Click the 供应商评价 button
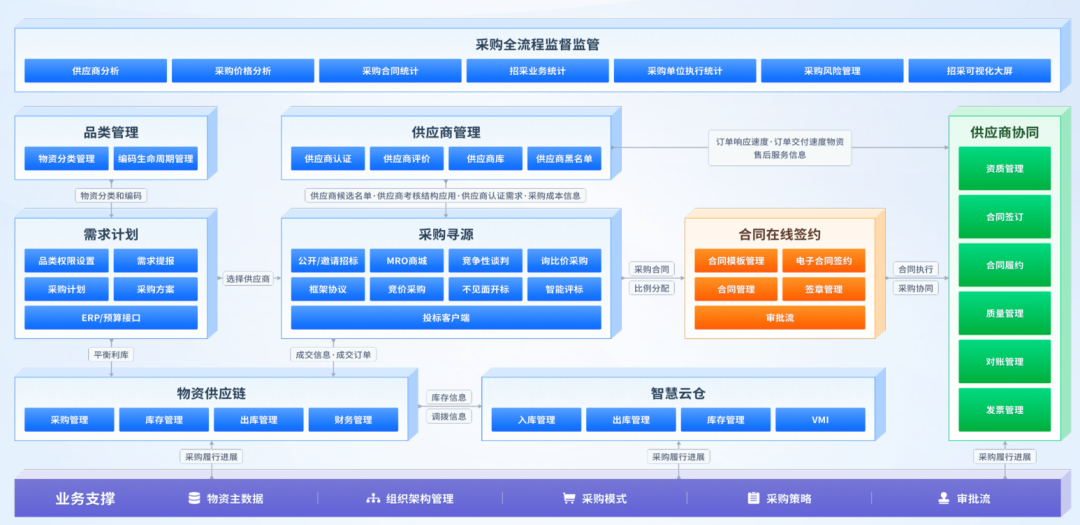Viewport: 1080px width, 525px height. [407, 158]
